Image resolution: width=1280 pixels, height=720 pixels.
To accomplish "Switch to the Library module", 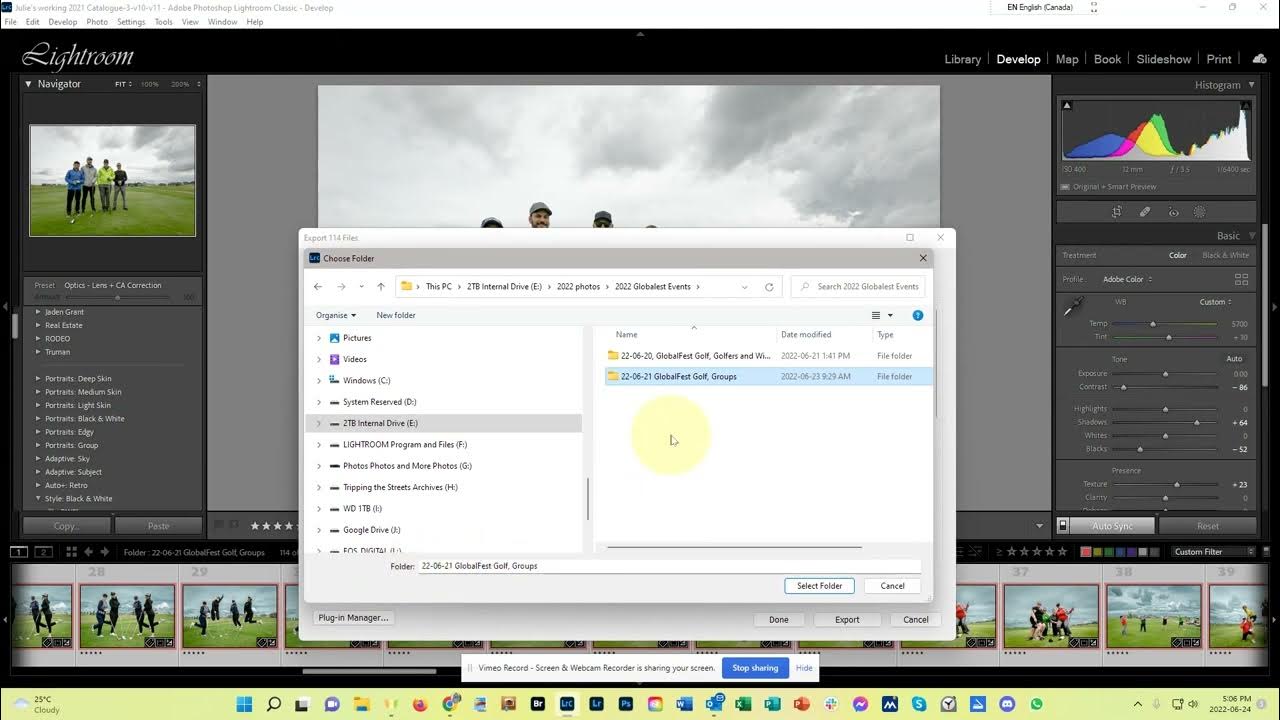I will click(963, 59).
